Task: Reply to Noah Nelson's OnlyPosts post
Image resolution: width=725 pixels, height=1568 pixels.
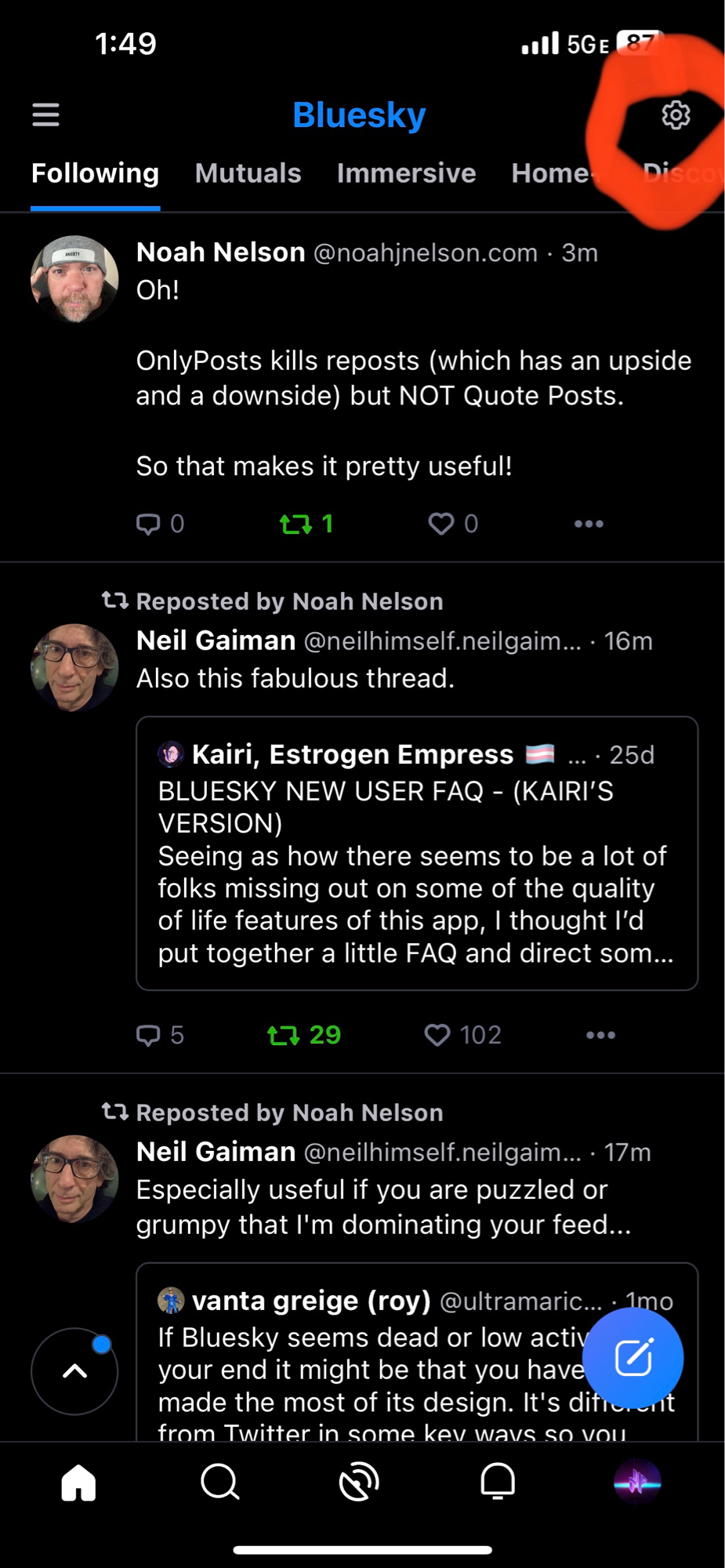Action: pos(148,524)
